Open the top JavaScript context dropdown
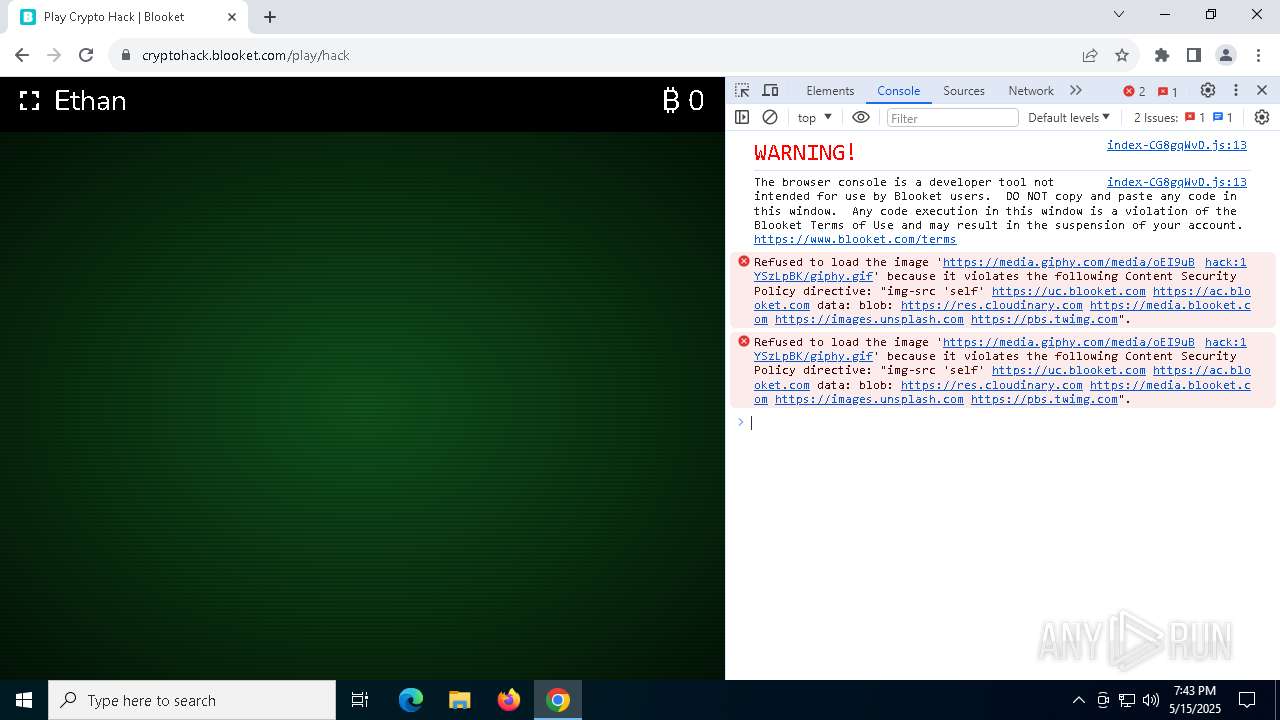The image size is (1280, 720). coord(814,117)
